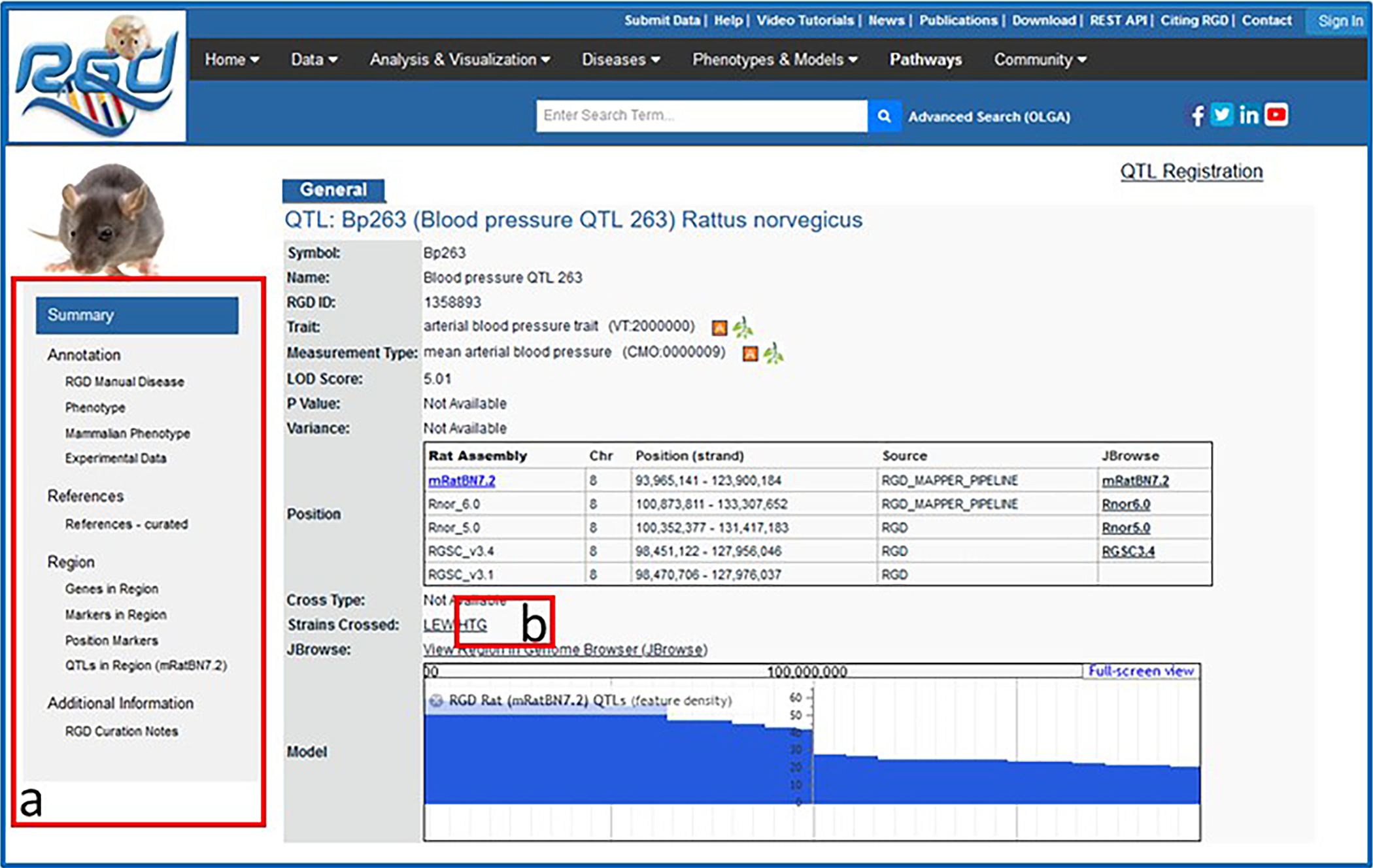Open the News link
Image resolution: width=1373 pixels, height=868 pixels.
pyautogui.click(x=886, y=20)
